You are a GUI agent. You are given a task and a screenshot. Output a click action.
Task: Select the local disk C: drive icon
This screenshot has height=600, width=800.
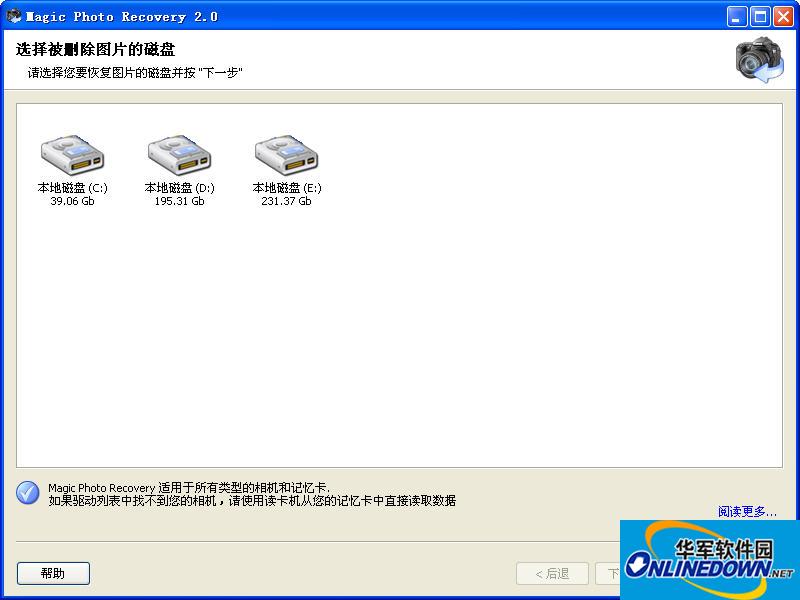point(72,155)
